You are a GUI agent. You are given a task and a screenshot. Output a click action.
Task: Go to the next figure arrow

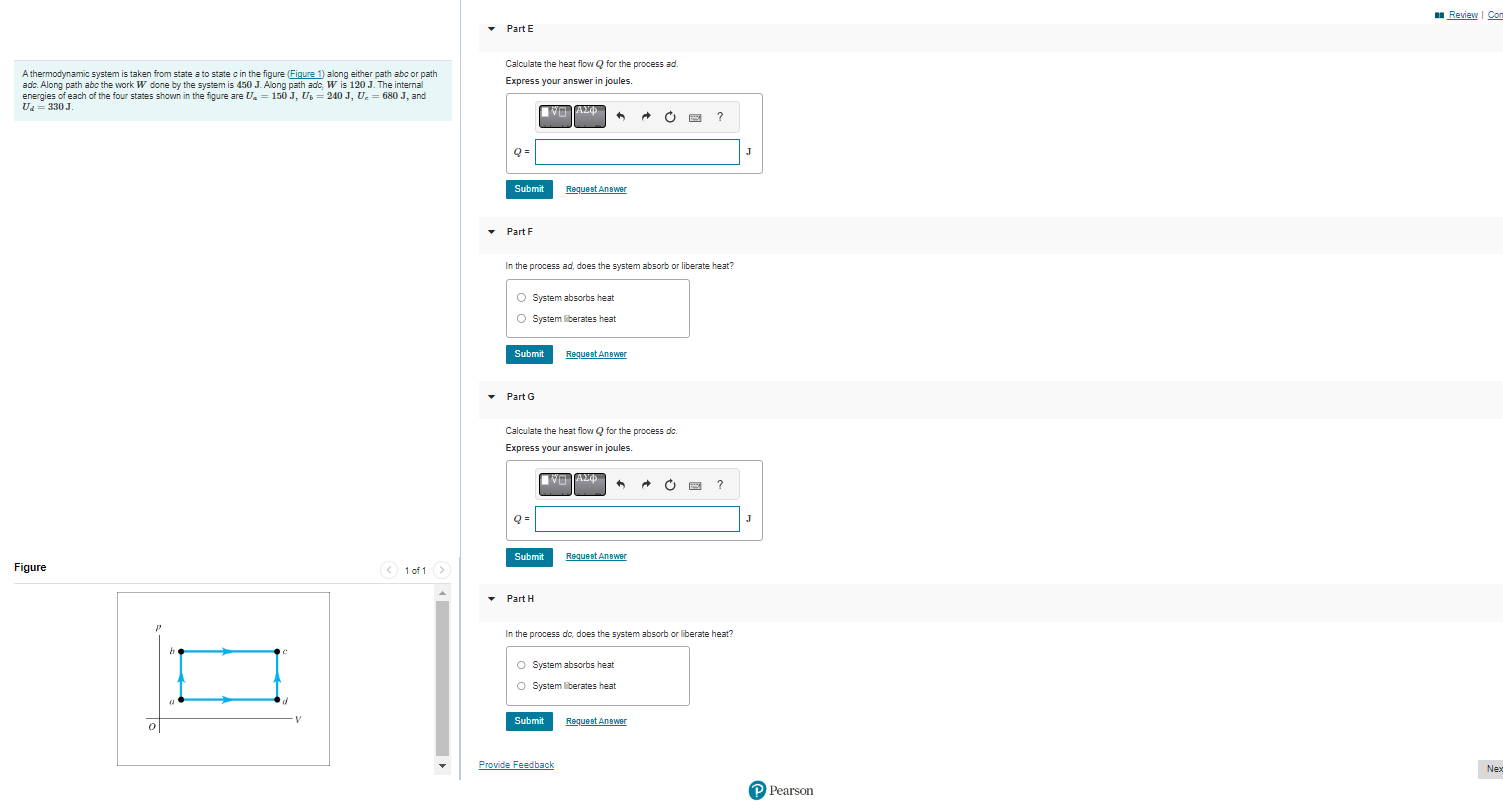pos(443,570)
